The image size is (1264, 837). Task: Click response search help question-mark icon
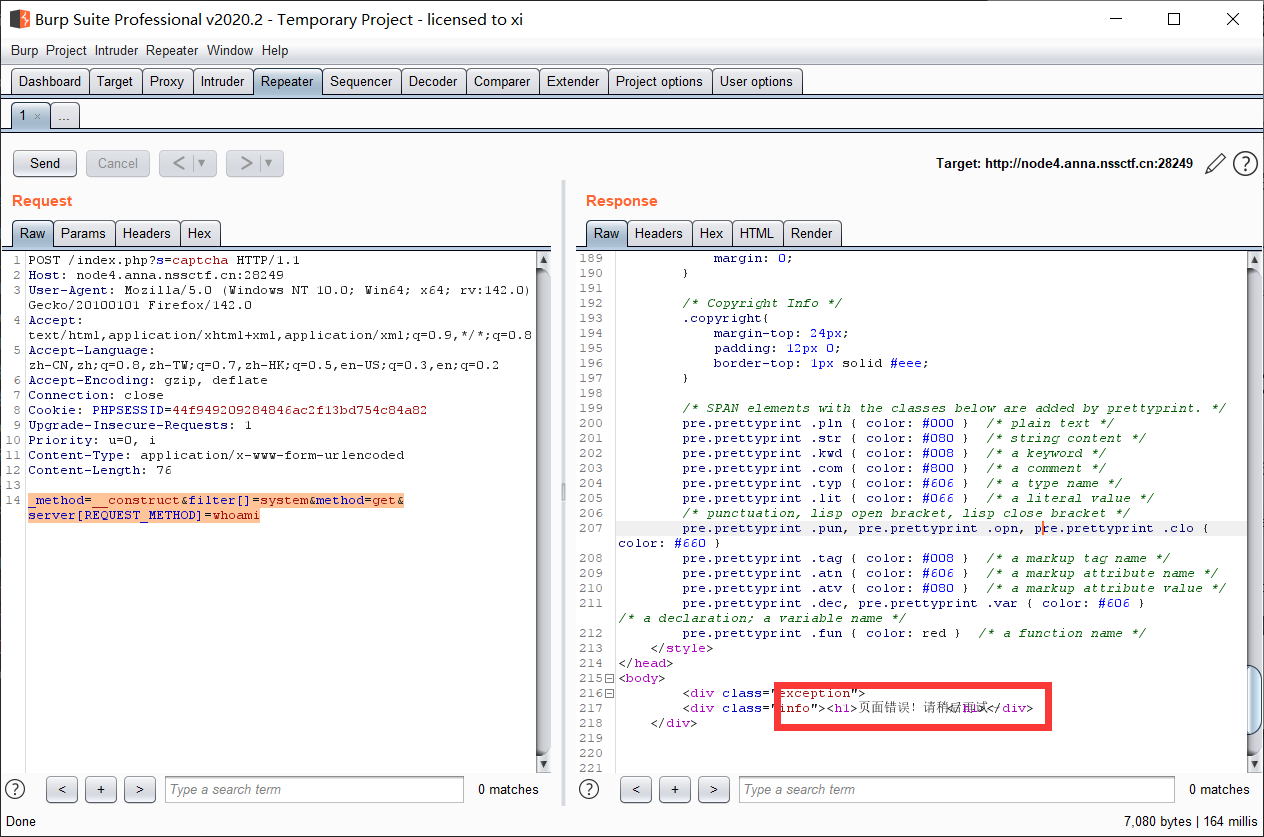590,789
